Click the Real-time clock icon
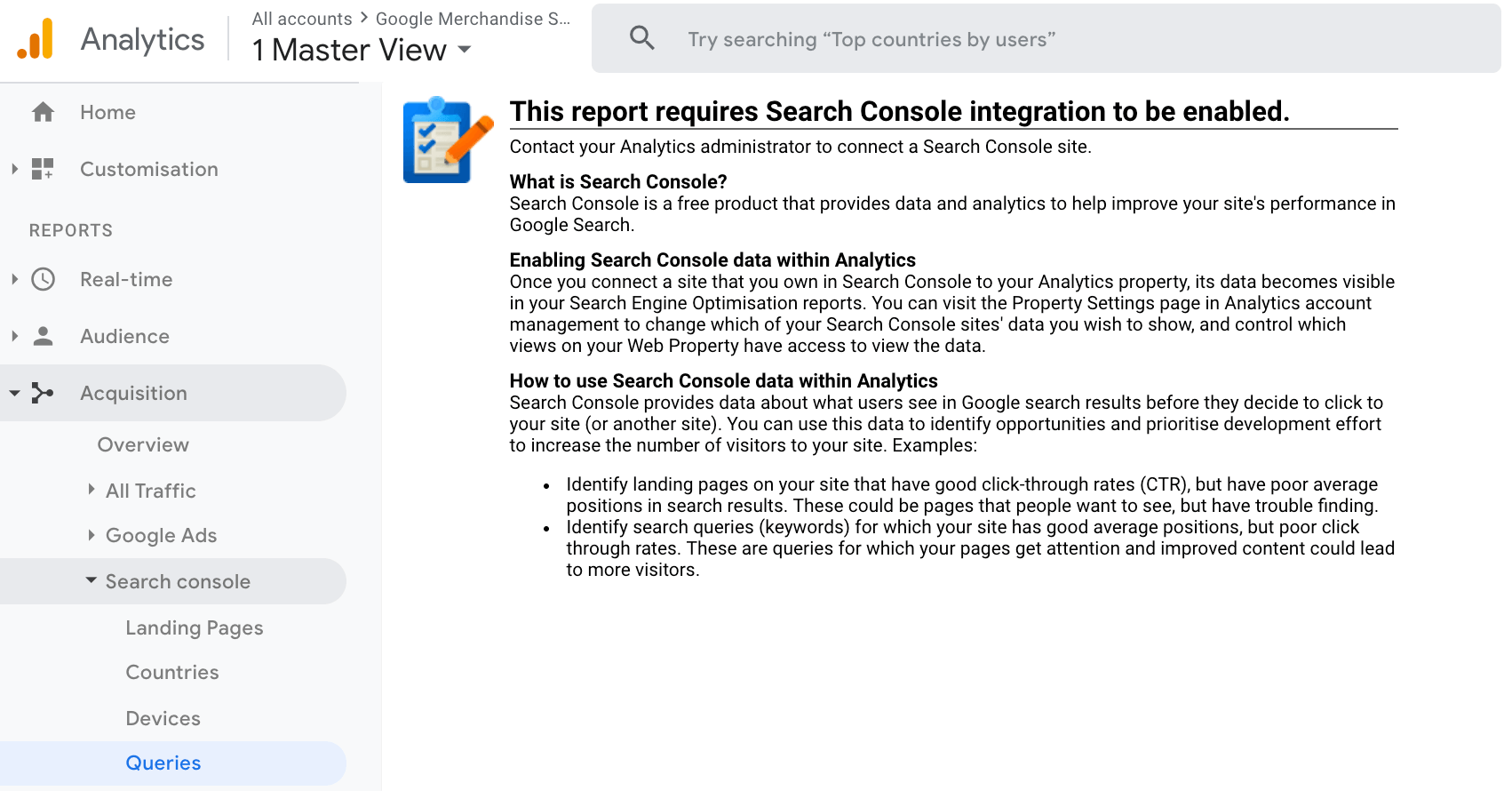This screenshot has height=791, width=1512. [x=43, y=279]
